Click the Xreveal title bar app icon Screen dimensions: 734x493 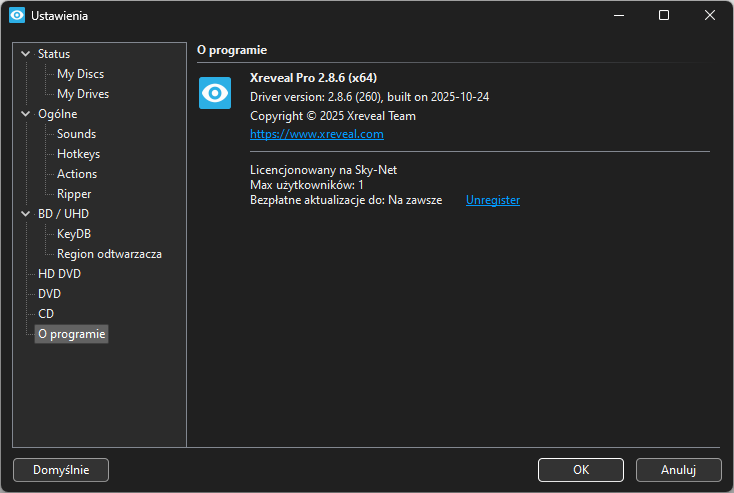(17, 15)
